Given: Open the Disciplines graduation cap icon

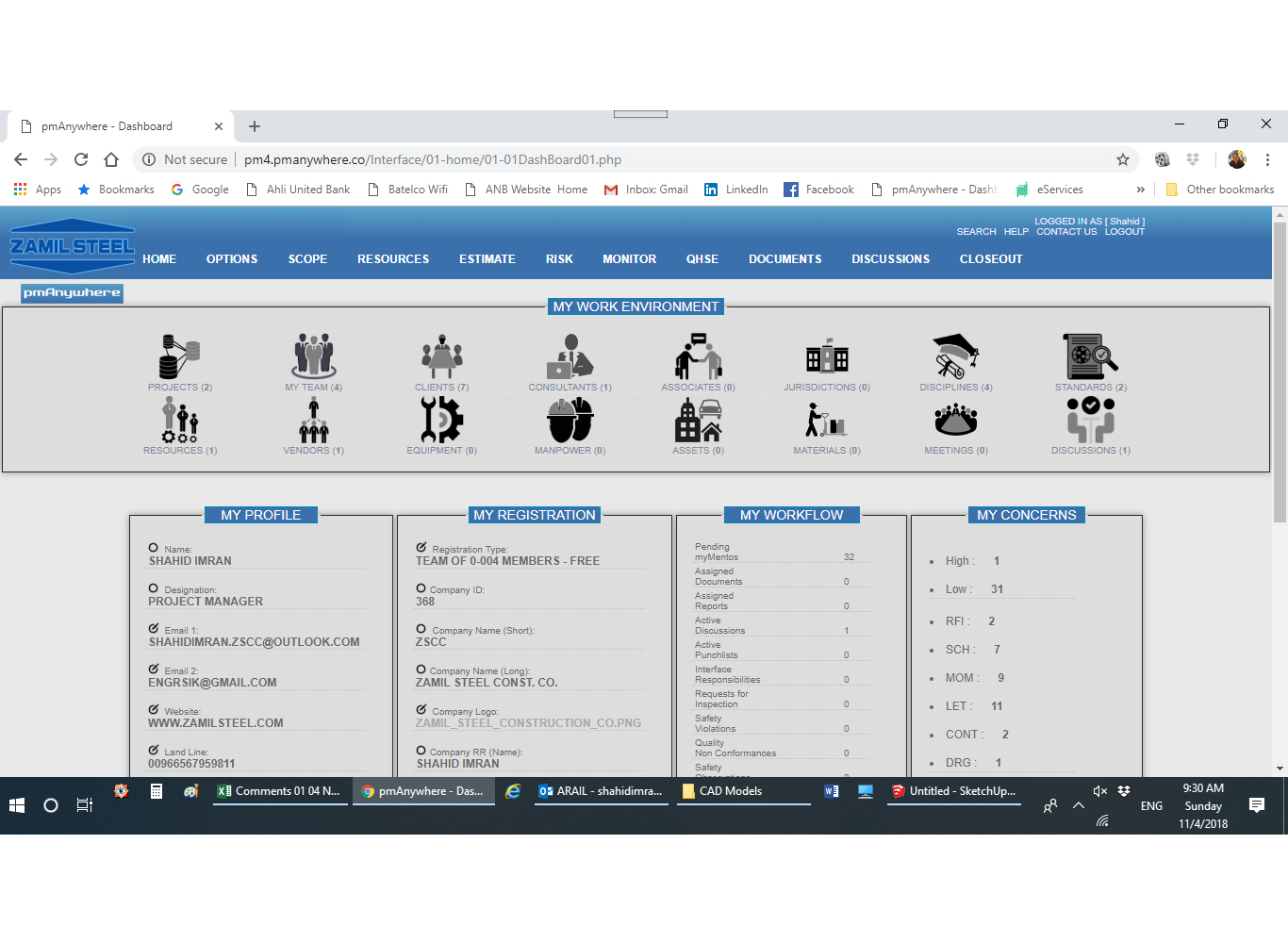Looking at the screenshot, I should (955, 356).
